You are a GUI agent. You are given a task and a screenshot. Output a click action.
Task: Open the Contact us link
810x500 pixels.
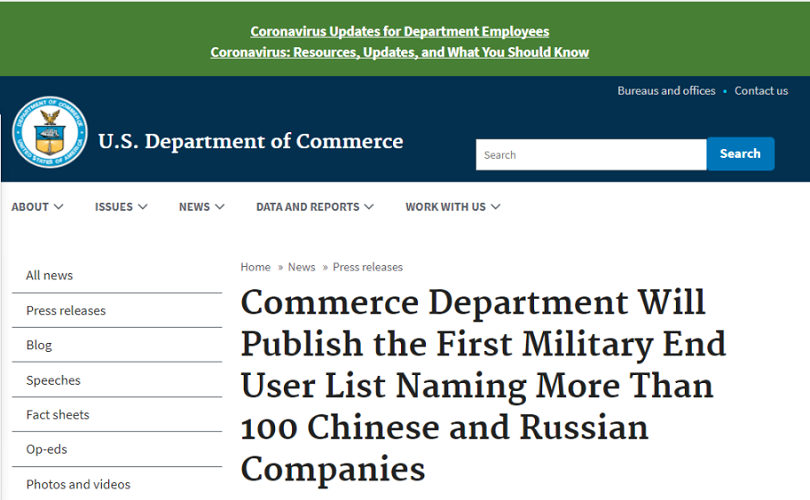761,91
